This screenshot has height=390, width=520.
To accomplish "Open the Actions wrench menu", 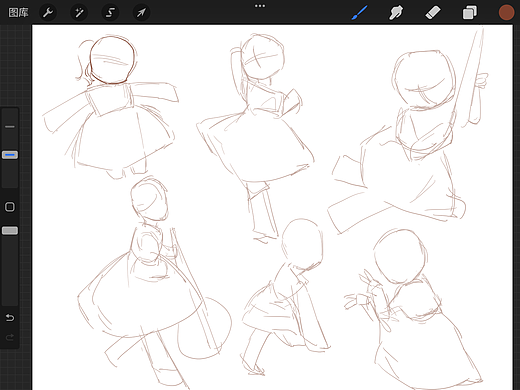I will (x=48, y=13).
